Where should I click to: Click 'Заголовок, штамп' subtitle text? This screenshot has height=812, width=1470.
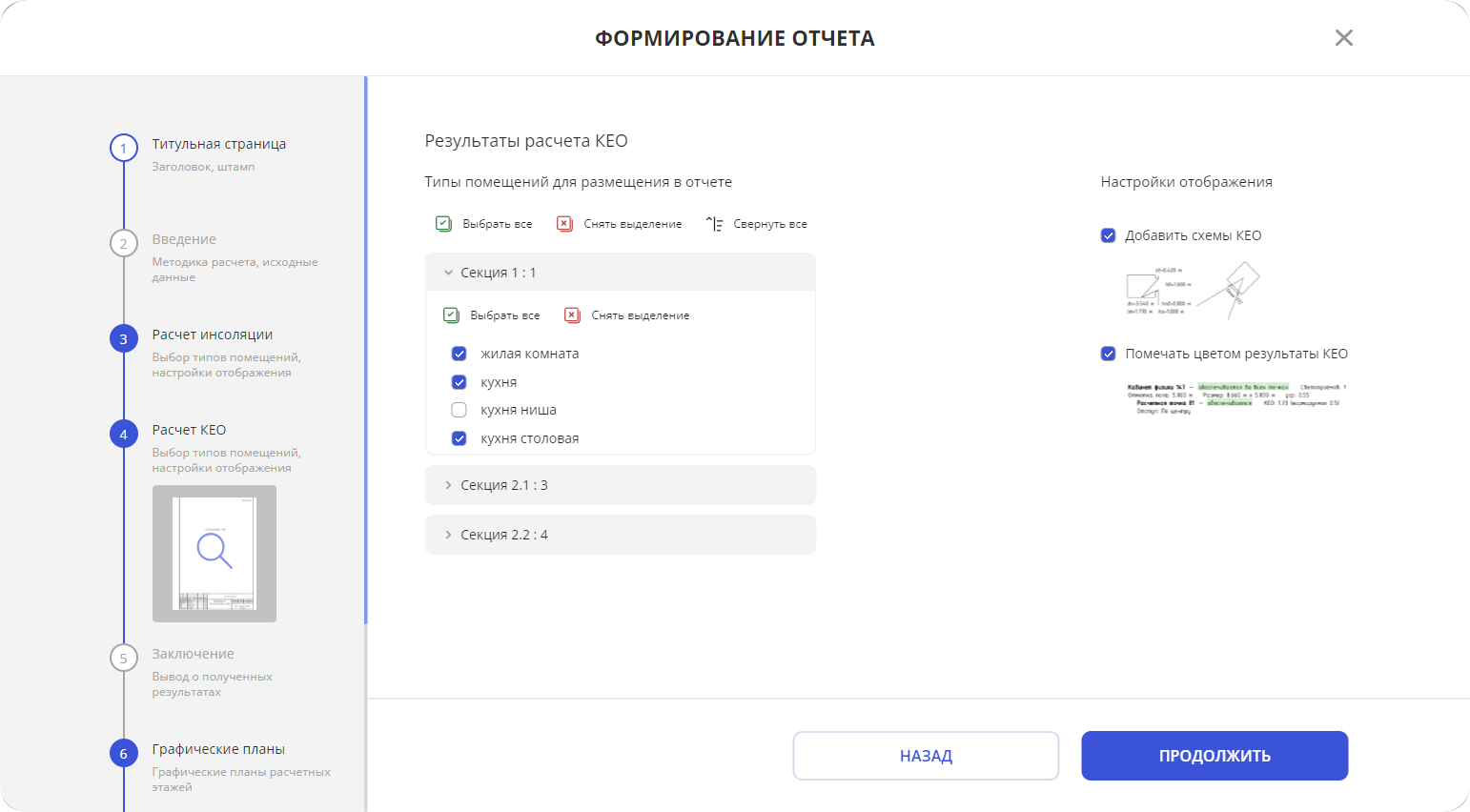[203, 167]
